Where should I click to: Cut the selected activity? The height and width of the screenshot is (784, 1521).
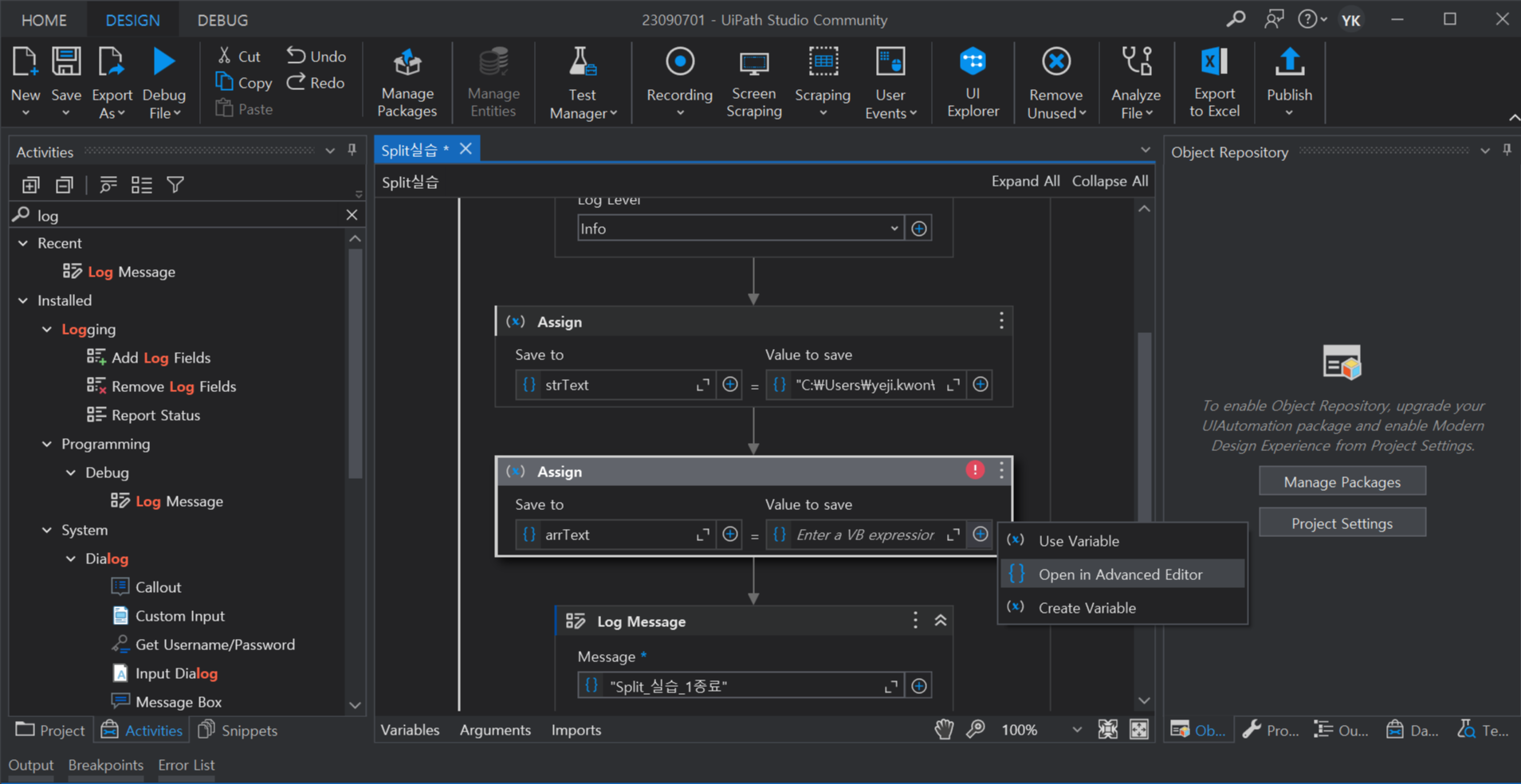239,56
